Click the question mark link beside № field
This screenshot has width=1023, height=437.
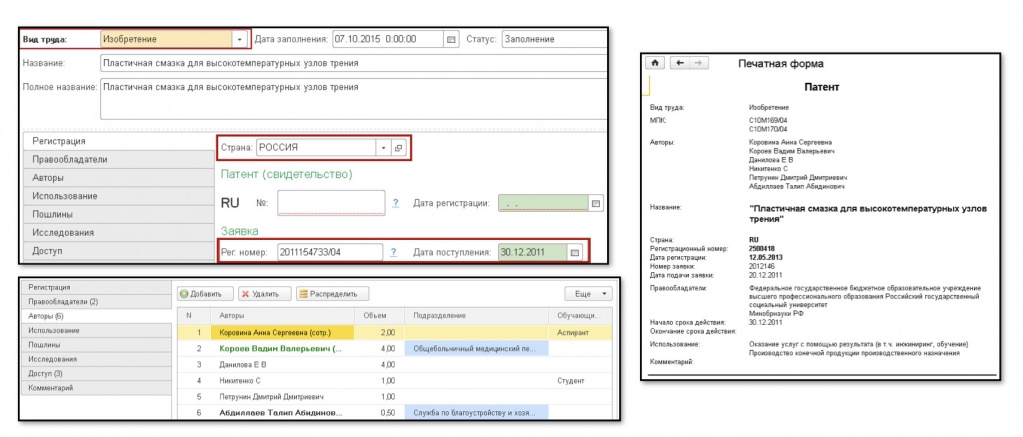pos(395,203)
